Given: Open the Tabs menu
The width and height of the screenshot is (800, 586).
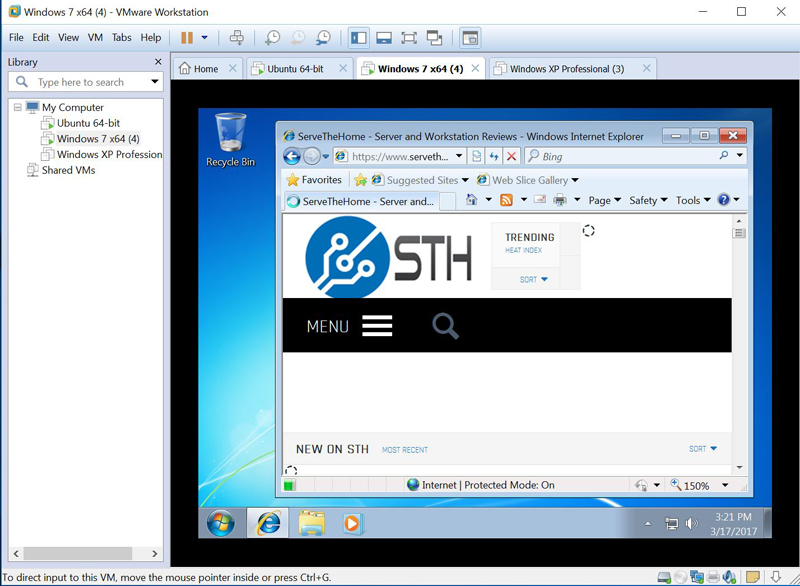Looking at the screenshot, I should point(121,37).
